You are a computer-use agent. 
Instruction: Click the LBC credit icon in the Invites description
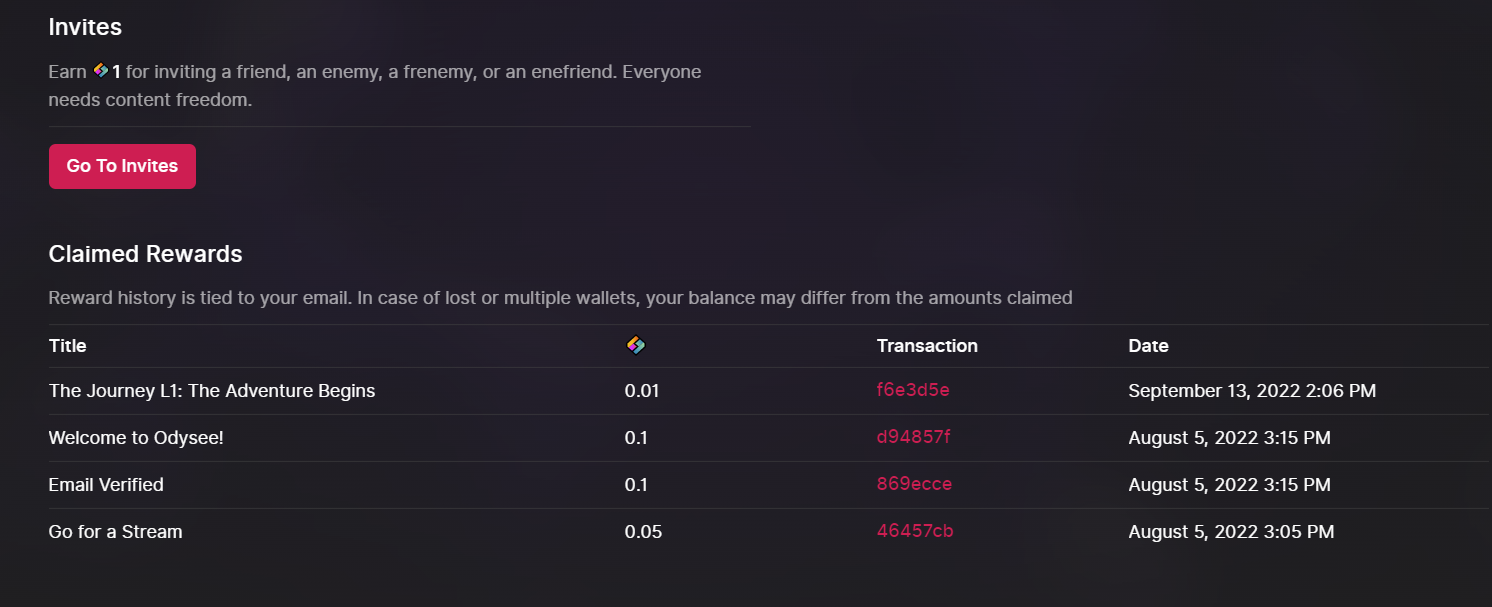tap(101, 71)
